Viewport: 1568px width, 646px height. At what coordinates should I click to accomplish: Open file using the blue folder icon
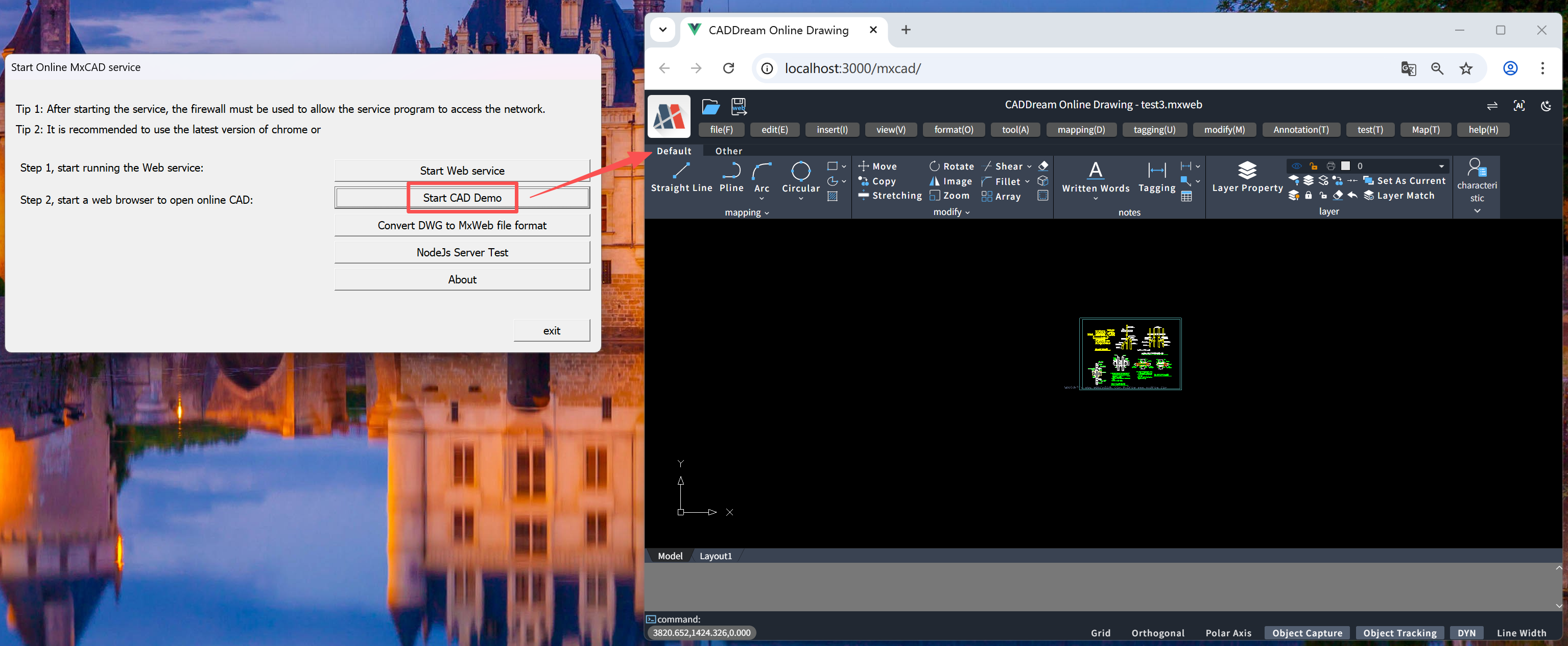[x=710, y=107]
